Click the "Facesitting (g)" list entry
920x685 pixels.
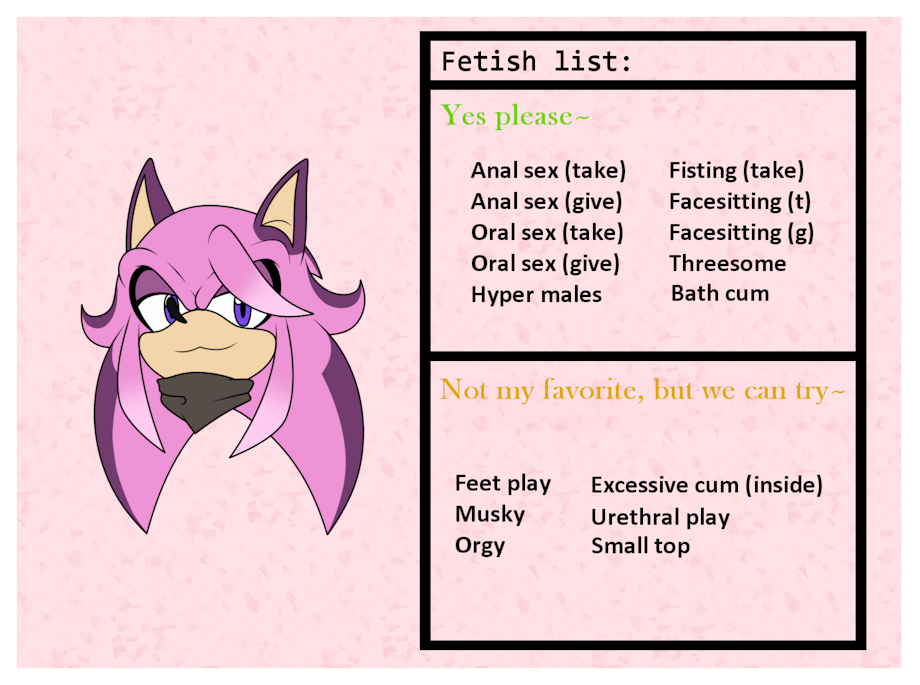[x=741, y=233]
